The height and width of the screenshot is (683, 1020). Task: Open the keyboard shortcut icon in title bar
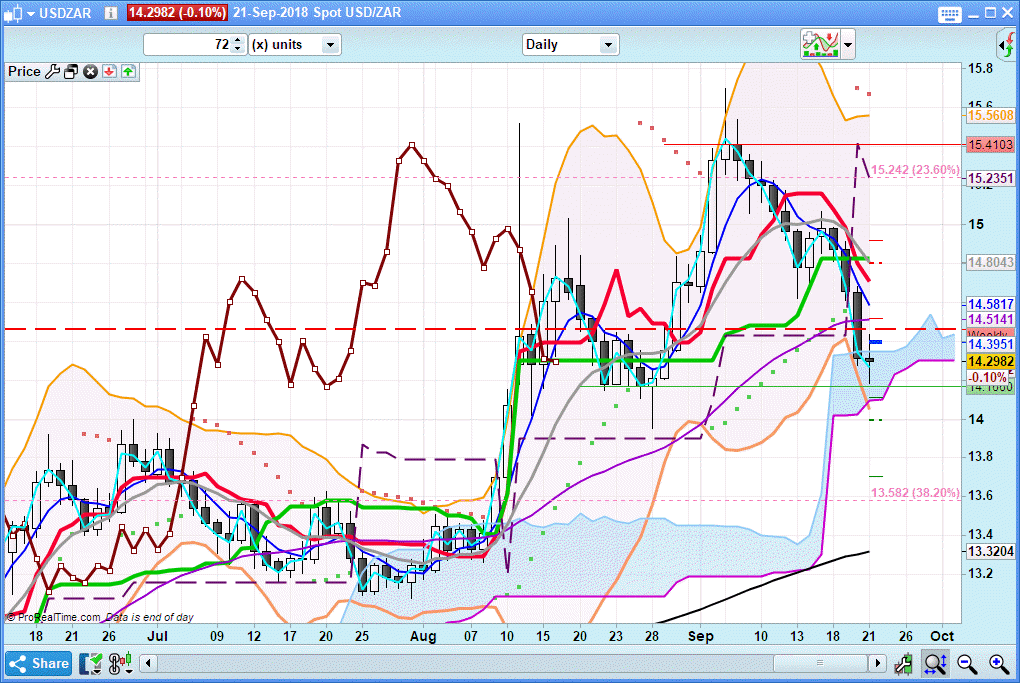[x=949, y=14]
